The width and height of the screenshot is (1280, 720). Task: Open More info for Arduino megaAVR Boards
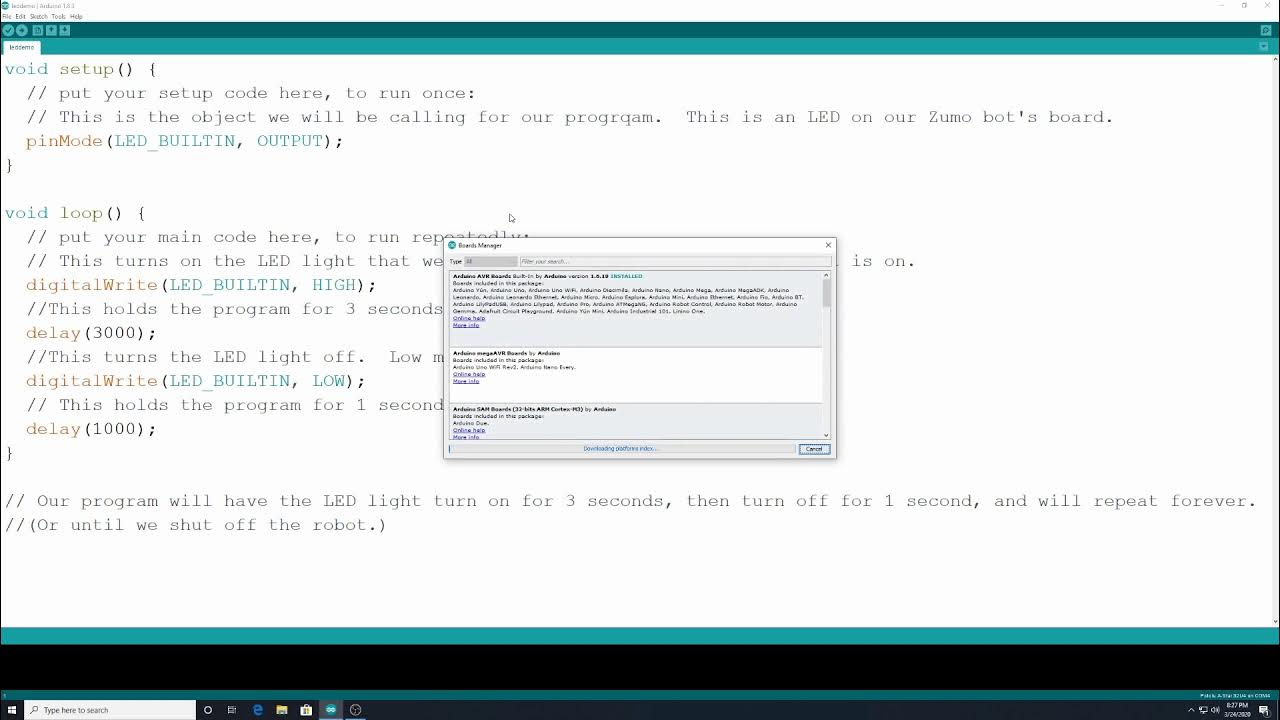[466, 381]
